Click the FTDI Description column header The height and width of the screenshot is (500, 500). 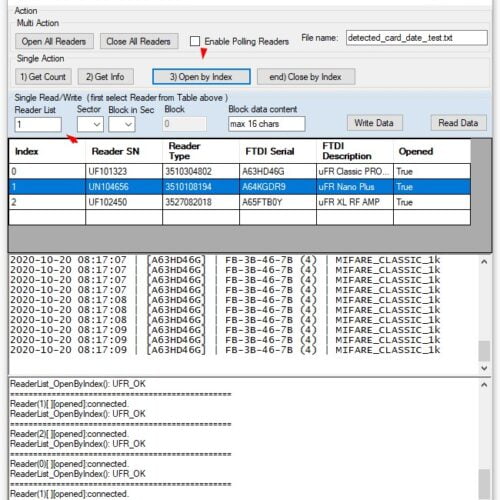pos(355,151)
